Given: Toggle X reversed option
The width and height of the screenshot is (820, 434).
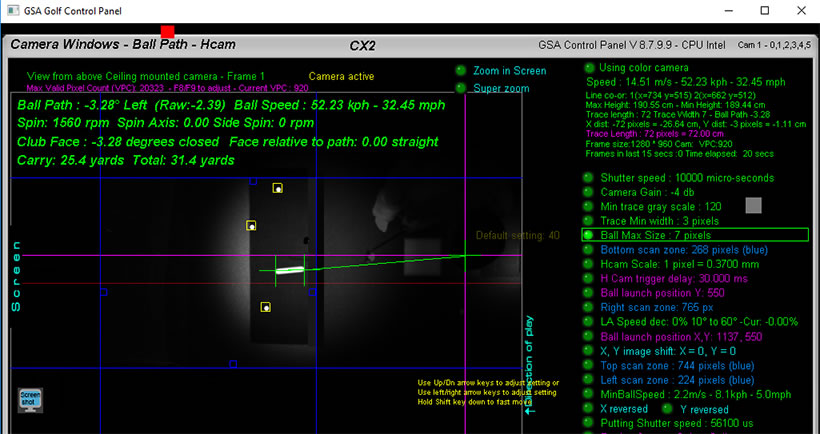Looking at the screenshot, I should point(589,408).
